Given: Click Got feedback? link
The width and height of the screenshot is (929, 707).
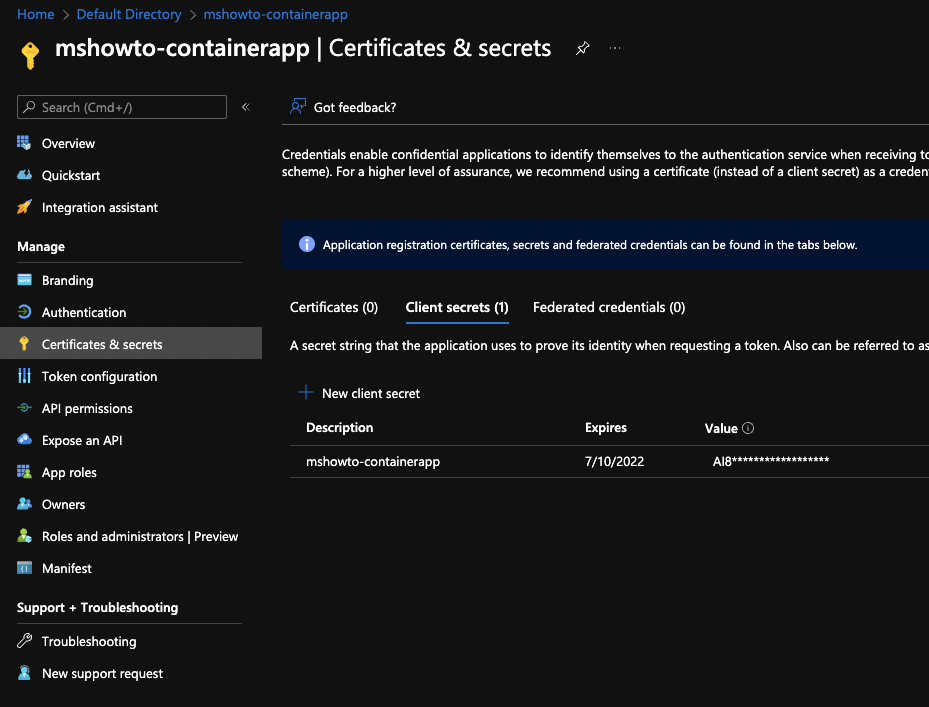Looking at the screenshot, I should [355, 107].
